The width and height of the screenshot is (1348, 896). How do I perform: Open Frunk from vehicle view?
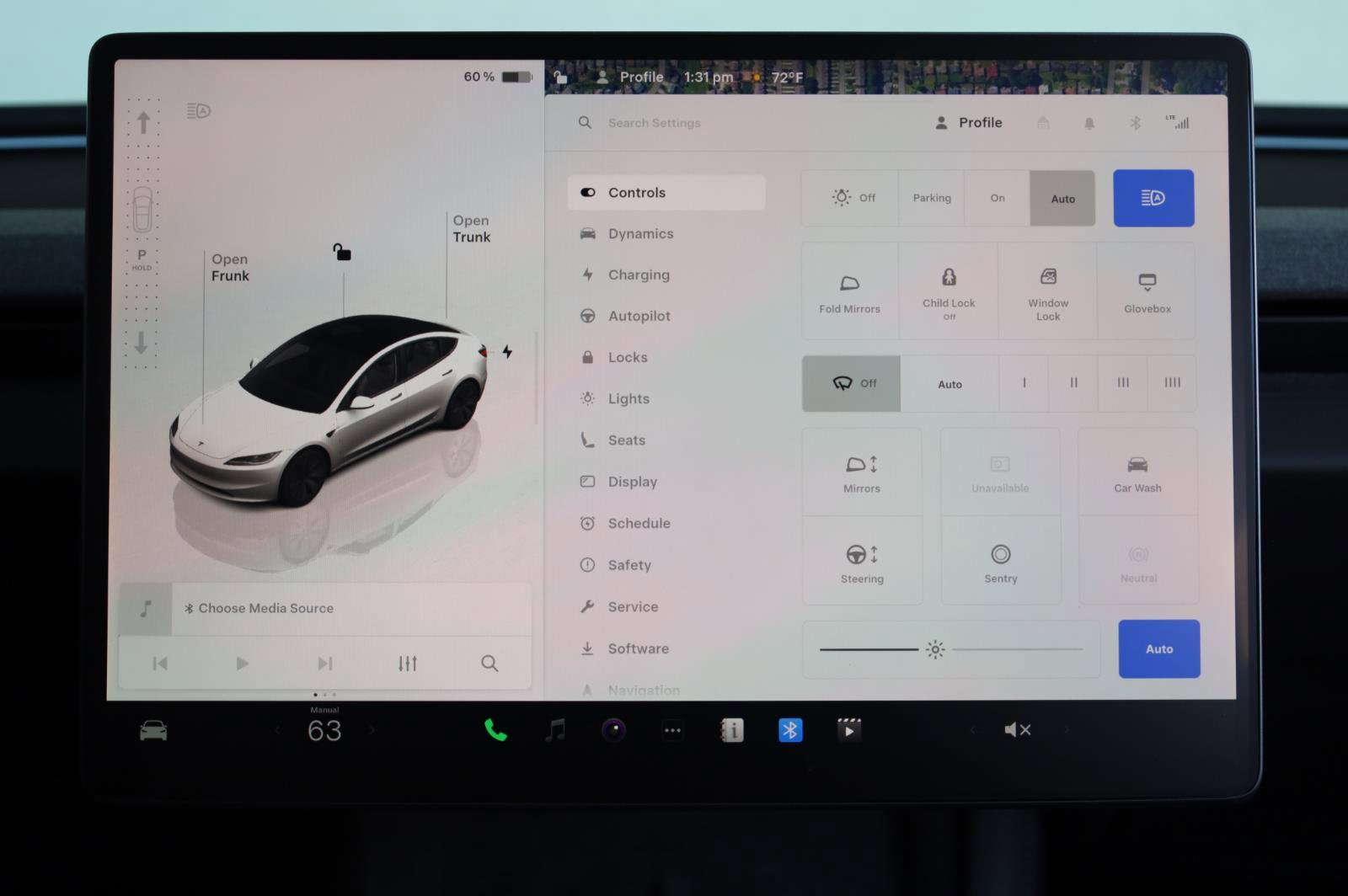(x=229, y=268)
